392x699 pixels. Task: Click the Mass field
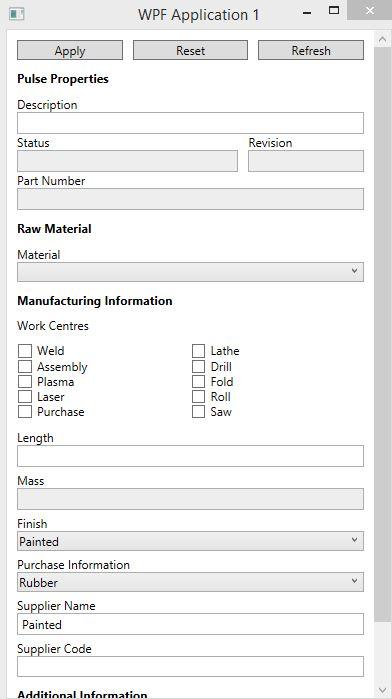point(190,499)
